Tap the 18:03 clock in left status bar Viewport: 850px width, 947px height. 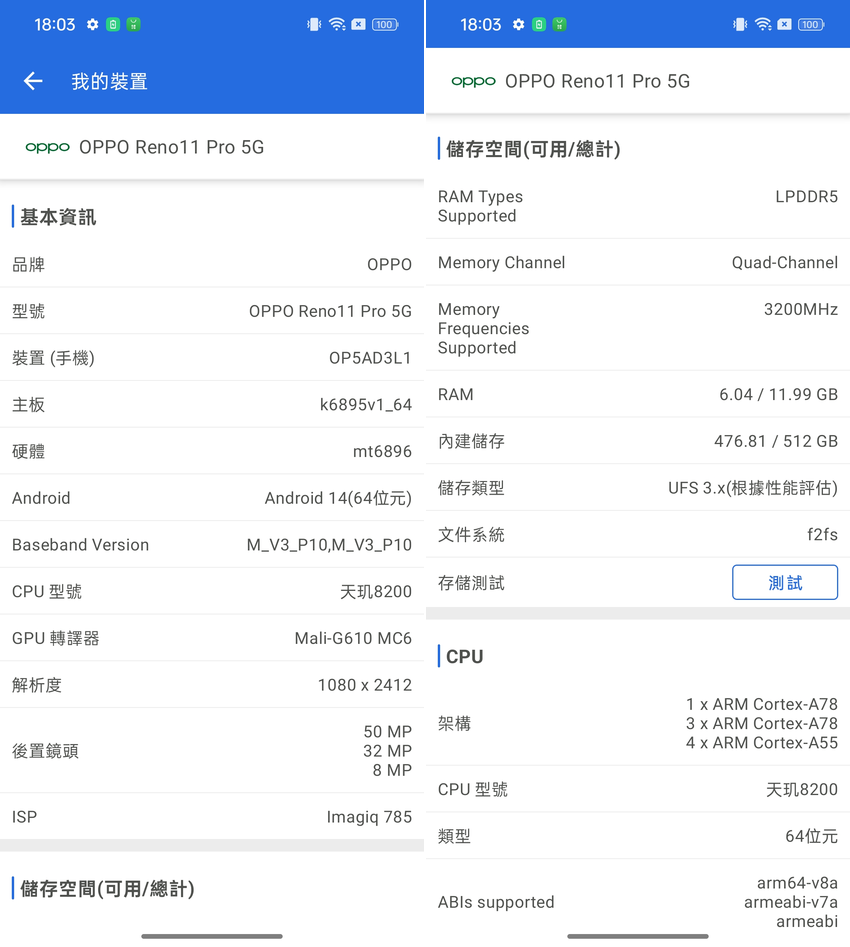tap(55, 25)
